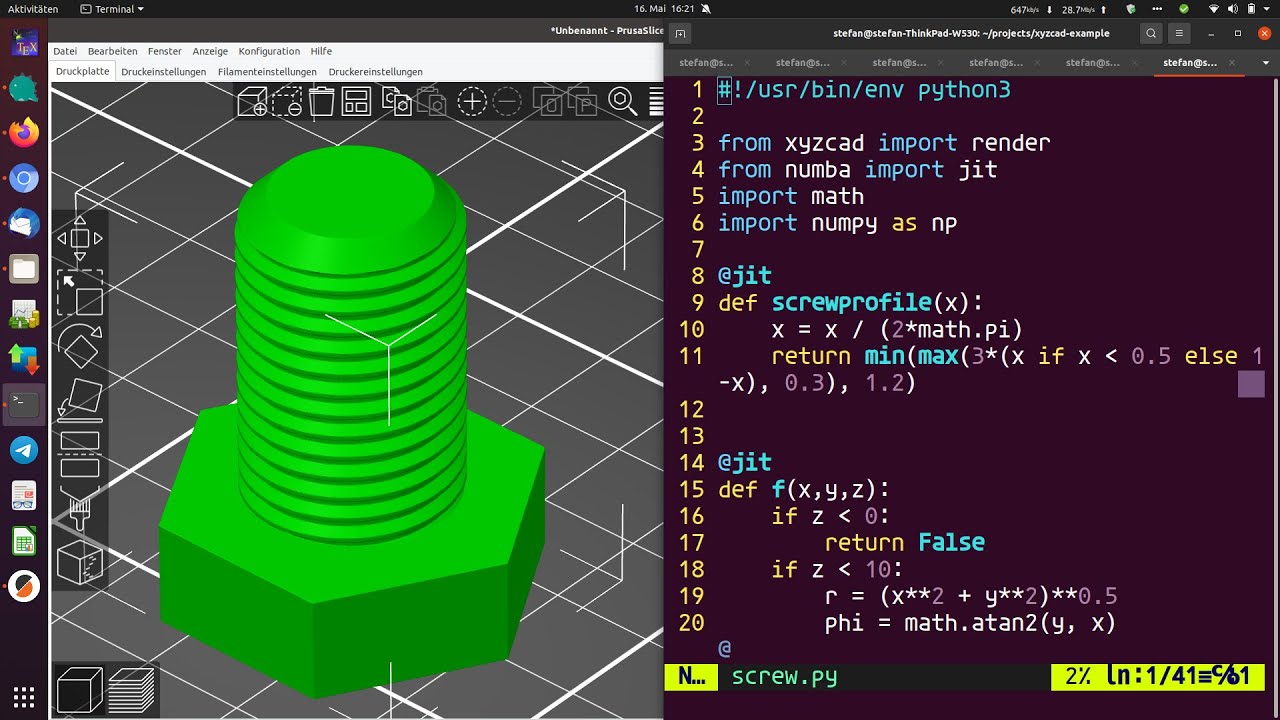Click the 'screw.py' filename in status line
The width and height of the screenshot is (1280, 720).
(x=784, y=677)
